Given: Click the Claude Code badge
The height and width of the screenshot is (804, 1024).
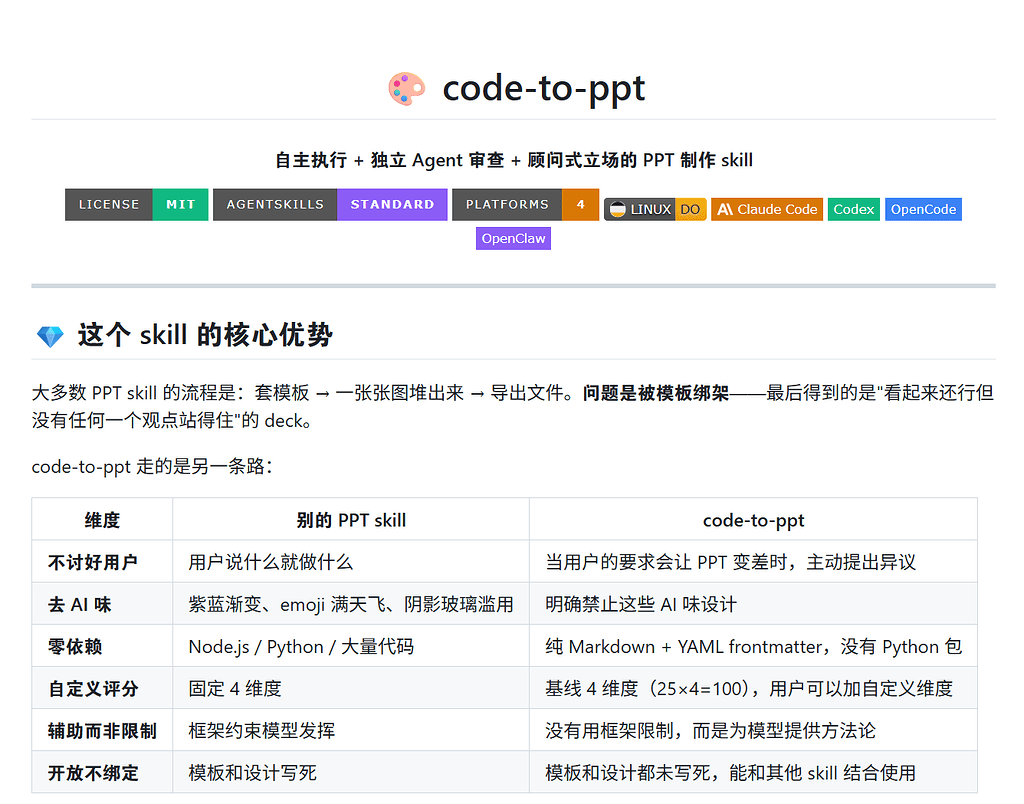Looking at the screenshot, I should tap(767, 210).
